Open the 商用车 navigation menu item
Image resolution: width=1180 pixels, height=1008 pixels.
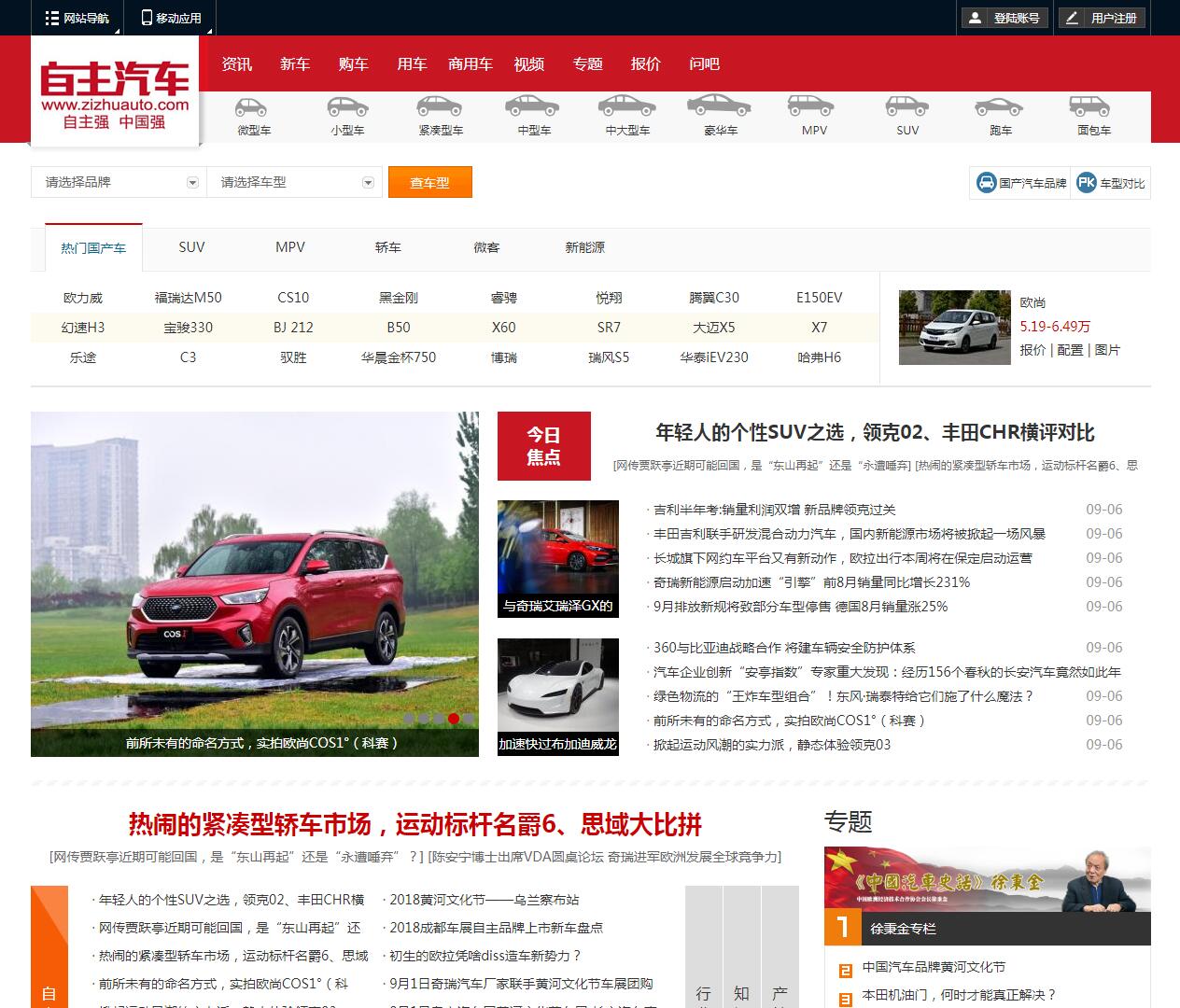click(471, 64)
